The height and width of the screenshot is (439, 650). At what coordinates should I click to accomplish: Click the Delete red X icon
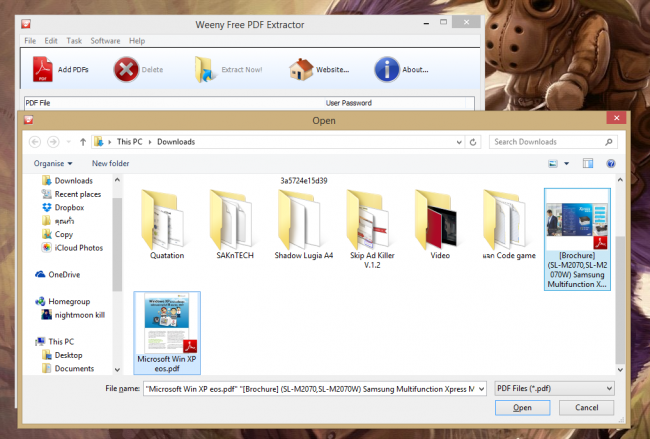click(126, 69)
